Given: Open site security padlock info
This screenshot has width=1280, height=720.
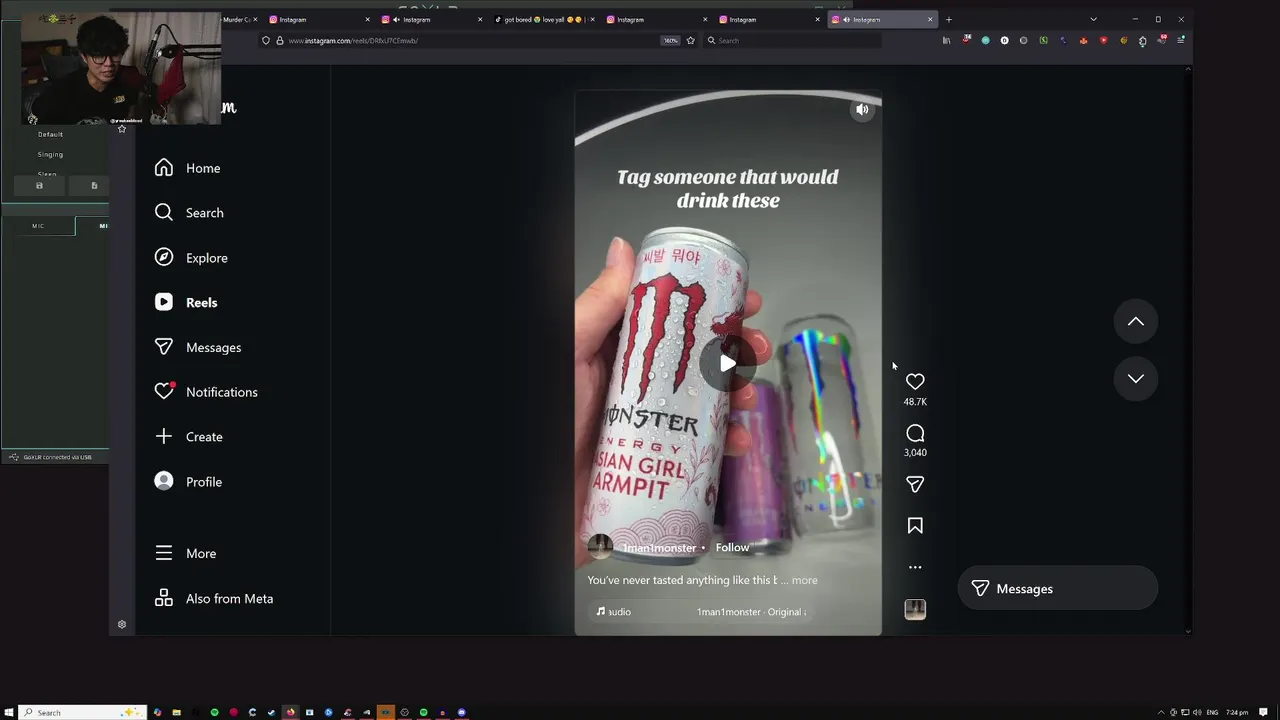Looking at the screenshot, I should (x=280, y=41).
